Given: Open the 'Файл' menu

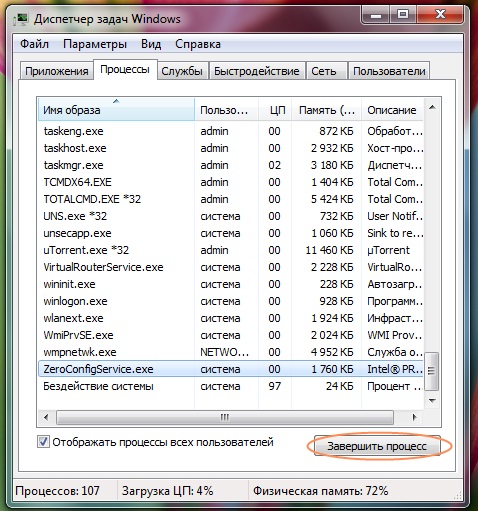Looking at the screenshot, I should pos(34,44).
